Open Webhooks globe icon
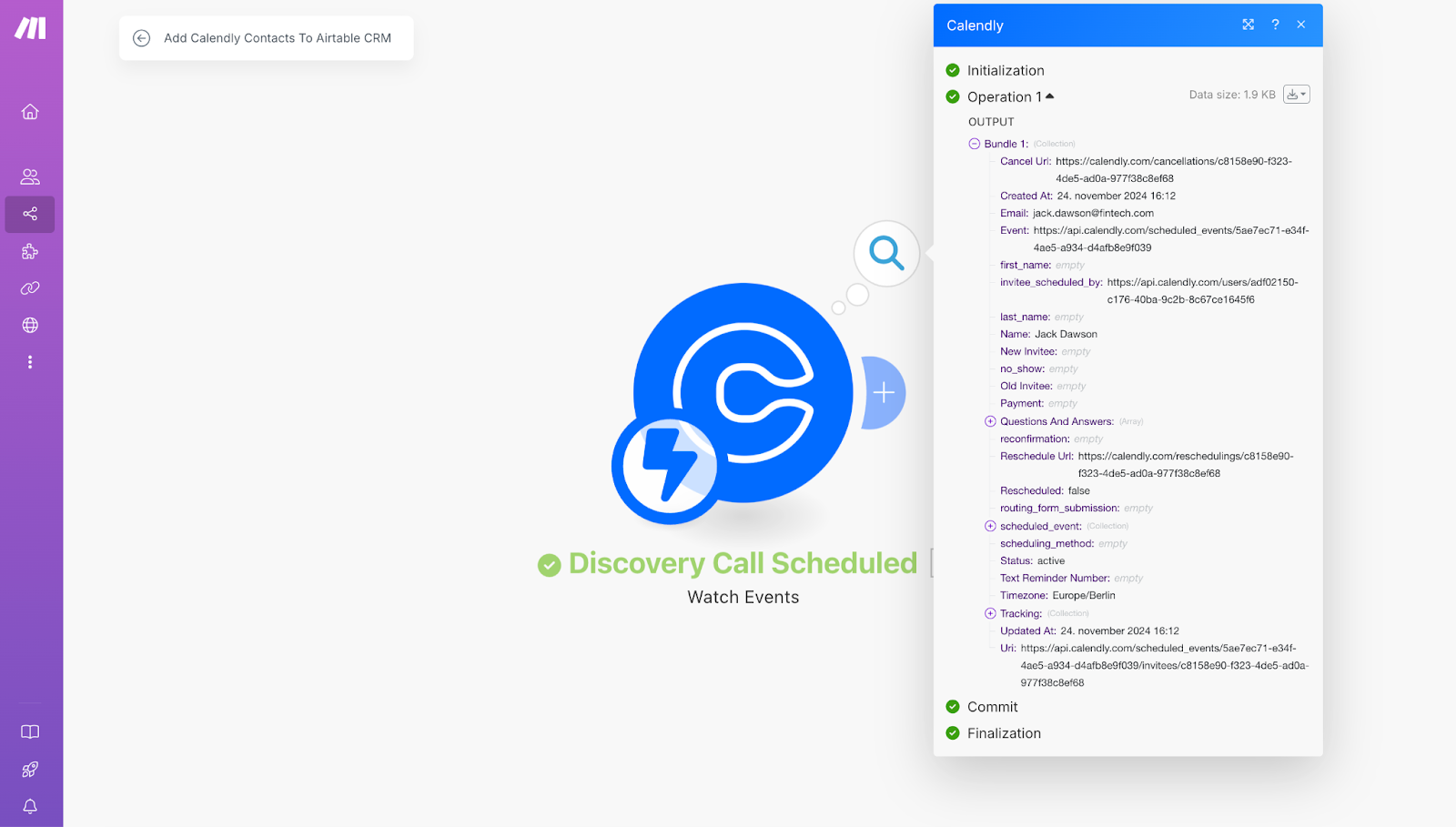 point(30,325)
